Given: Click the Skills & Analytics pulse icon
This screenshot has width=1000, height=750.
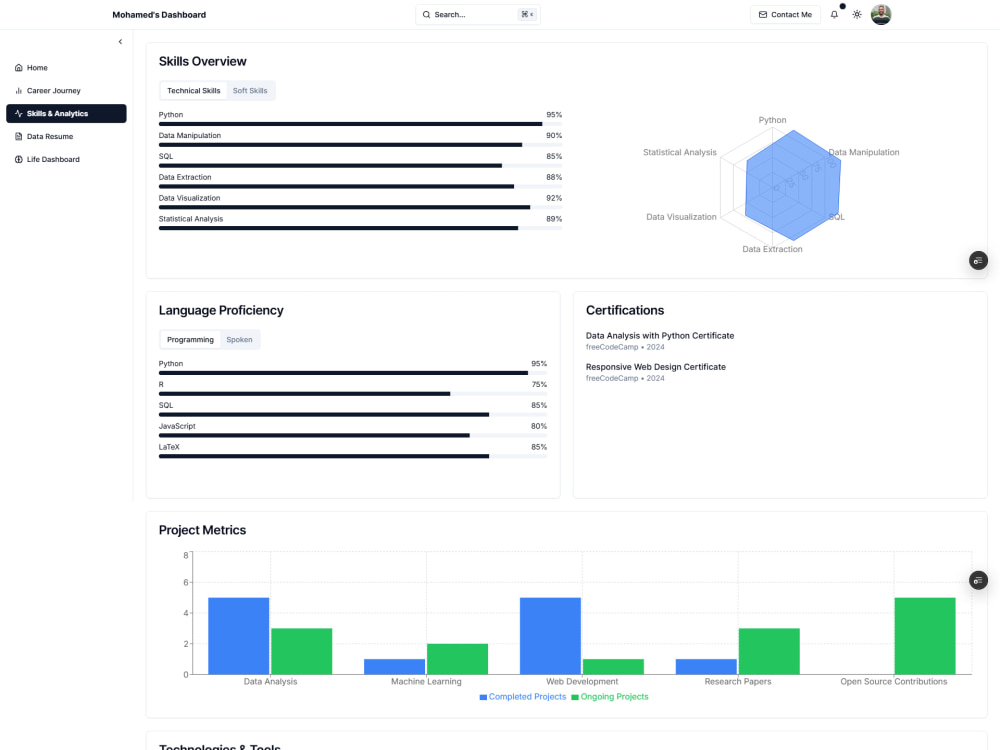Looking at the screenshot, I should tap(17, 113).
